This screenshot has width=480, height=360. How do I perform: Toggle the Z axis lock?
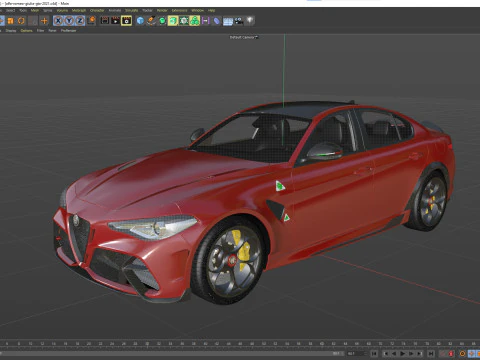(x=80, y=21)
